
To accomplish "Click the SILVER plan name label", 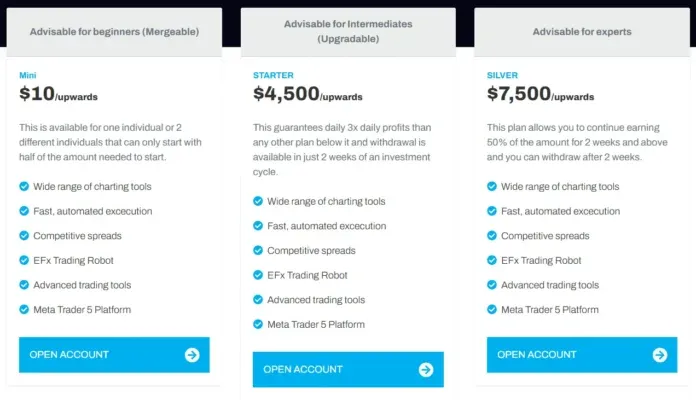I will point(502,75).
